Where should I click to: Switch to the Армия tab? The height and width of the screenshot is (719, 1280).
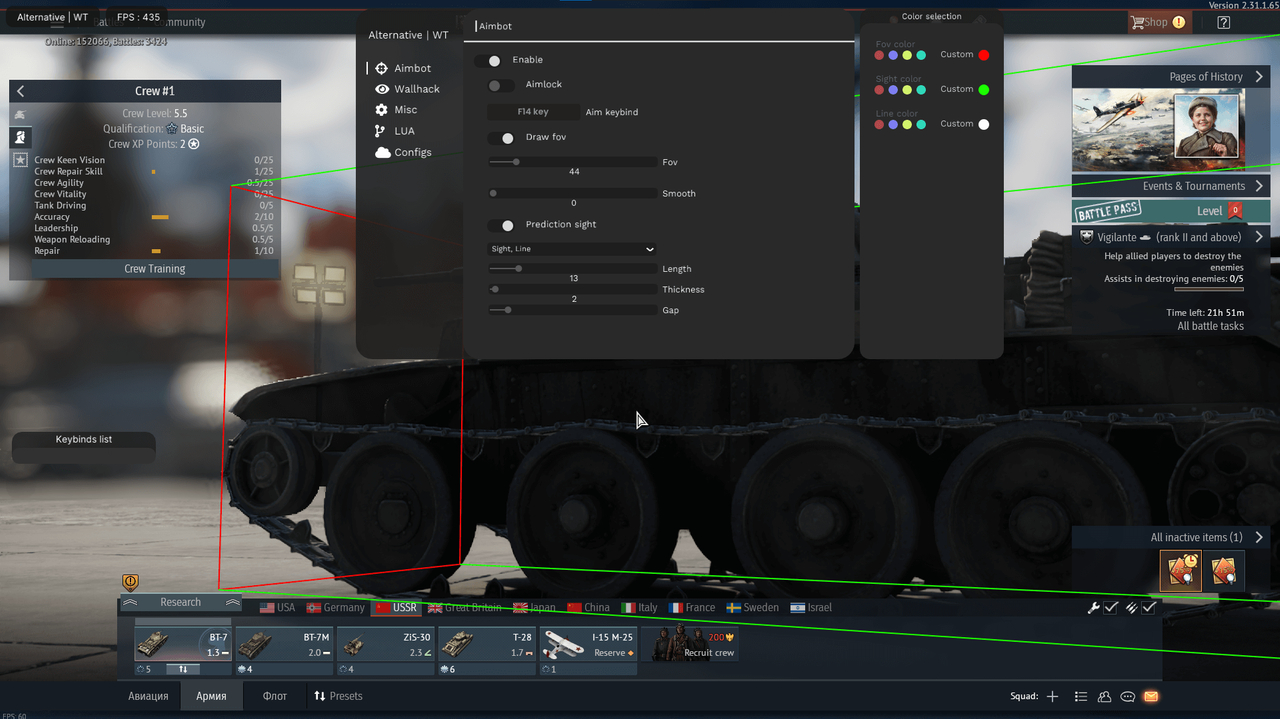[x=211, y=696]
